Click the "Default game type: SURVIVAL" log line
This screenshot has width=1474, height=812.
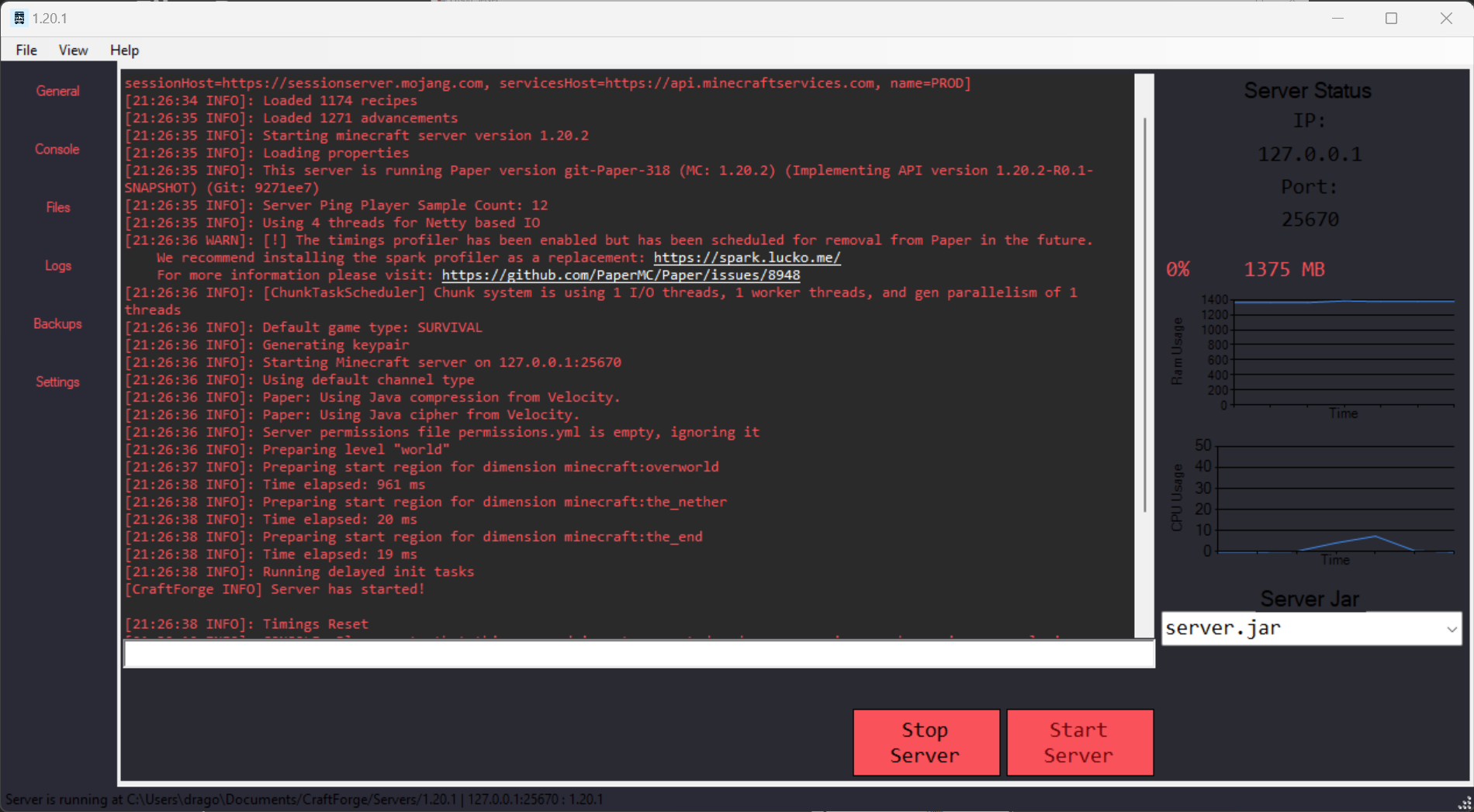pyautogui.click(x=303, y=327)
